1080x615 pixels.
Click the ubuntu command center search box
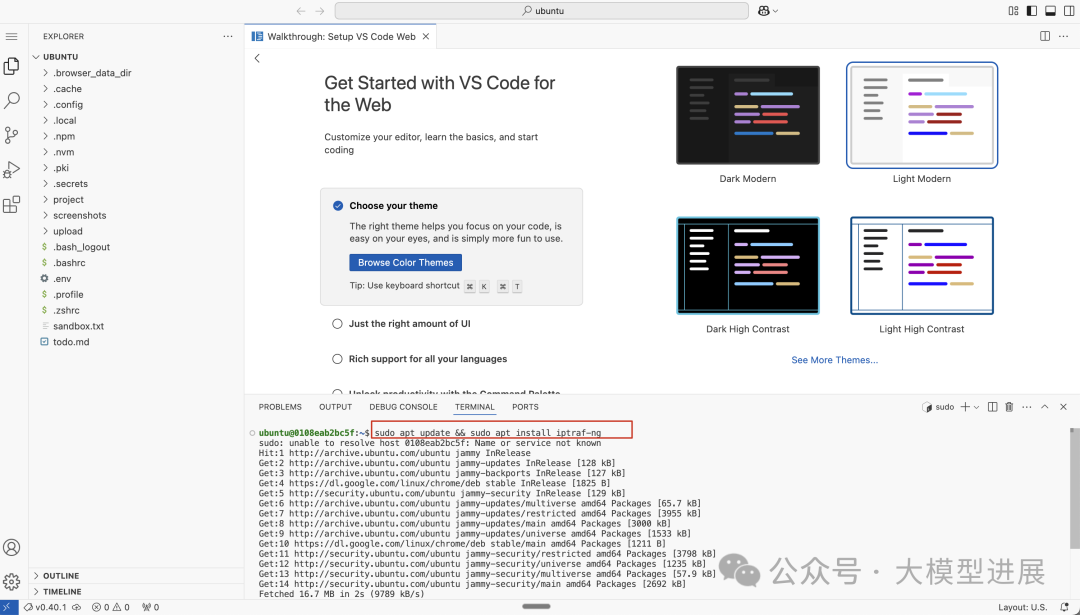(541, 11)
